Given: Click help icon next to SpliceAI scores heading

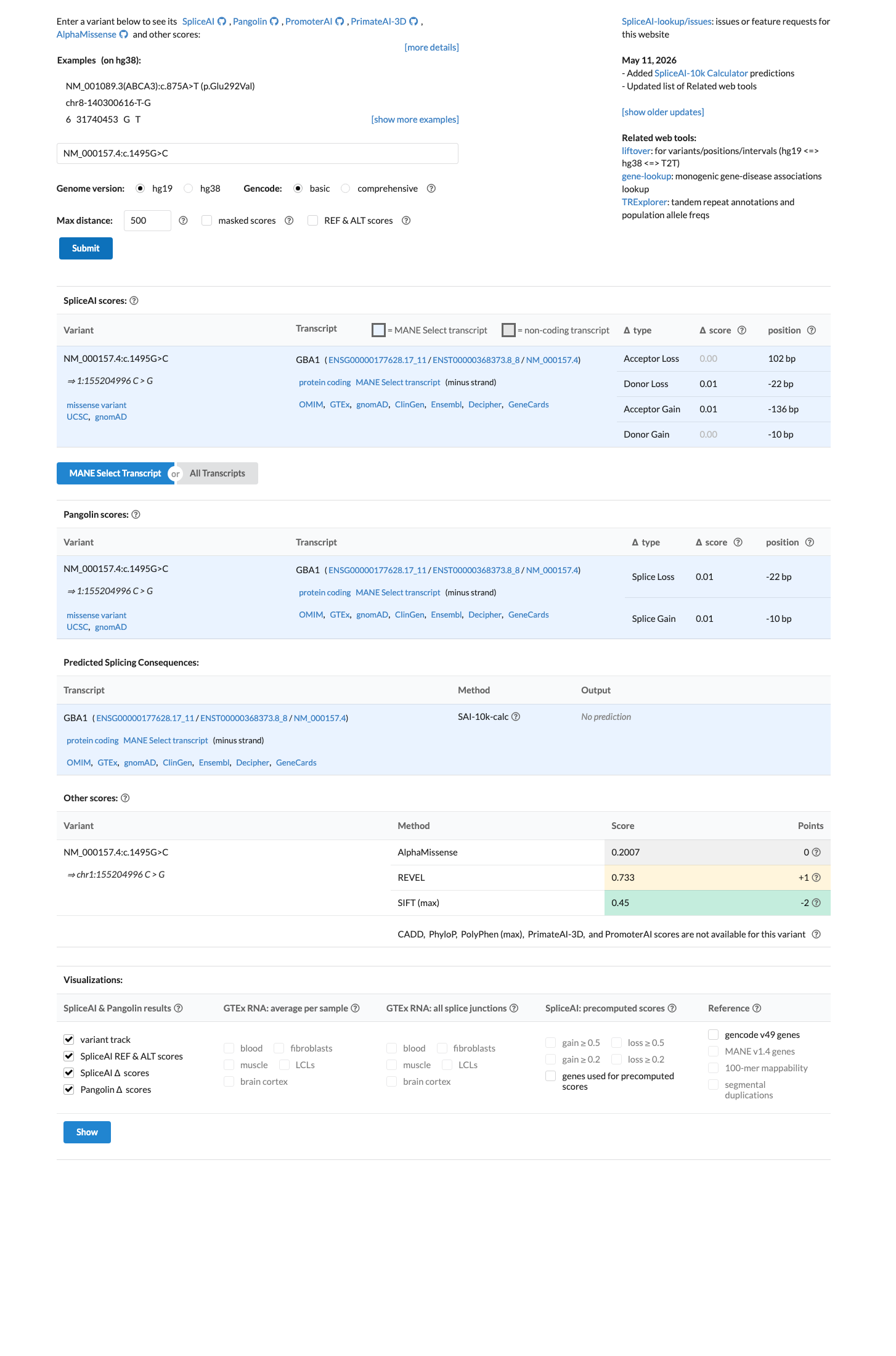Looking at the screenshot, I should pos(134,301).
